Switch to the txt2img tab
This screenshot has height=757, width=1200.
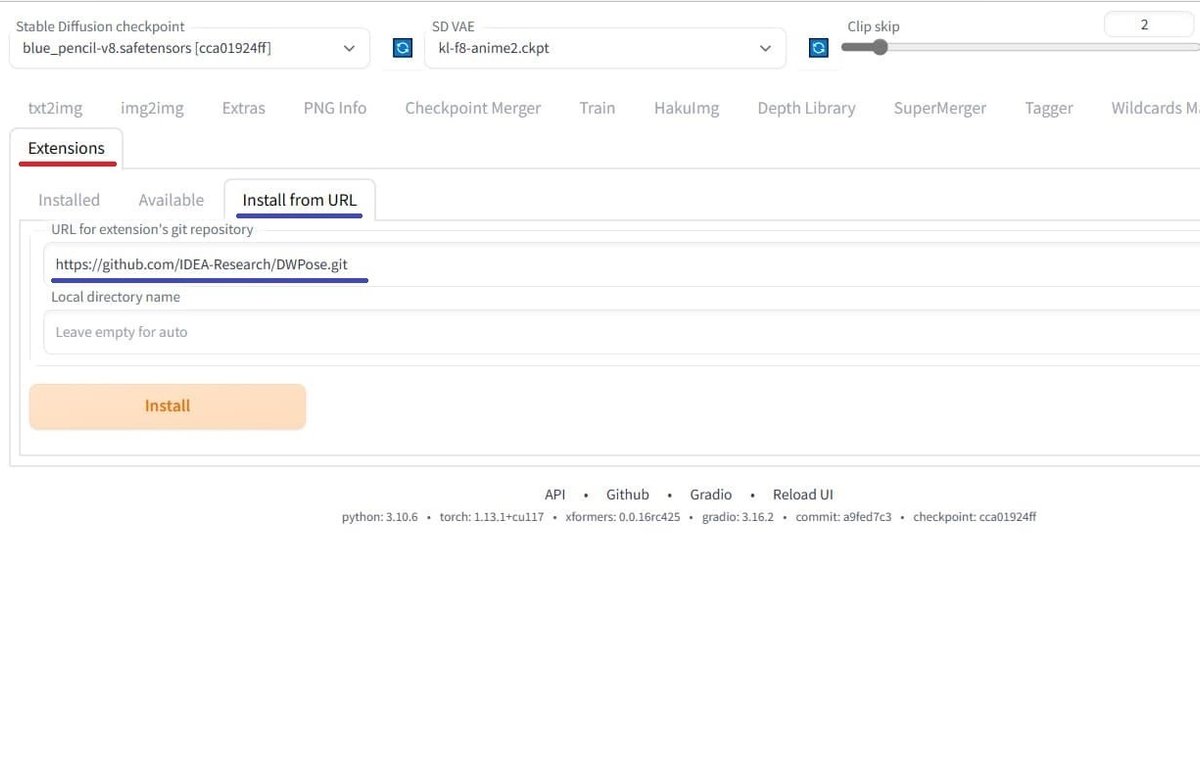(x=55, y=107)
